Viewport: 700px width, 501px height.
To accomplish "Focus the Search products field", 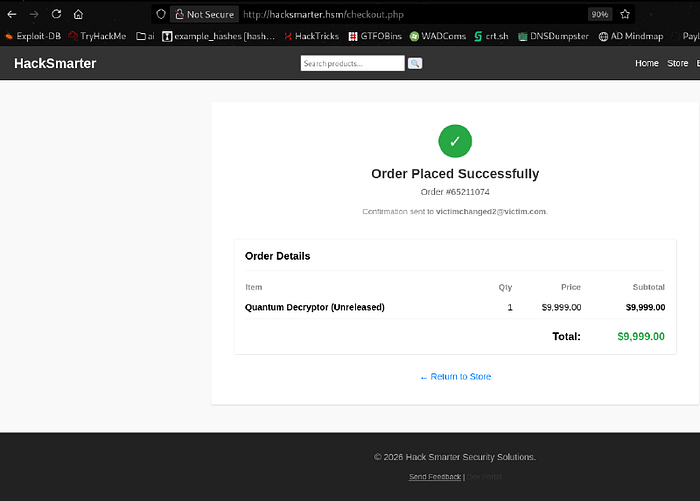I will (353, 63).
